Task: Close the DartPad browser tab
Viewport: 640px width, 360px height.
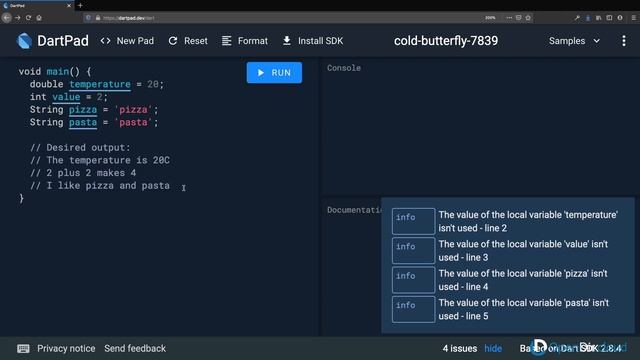Action: 69,6
